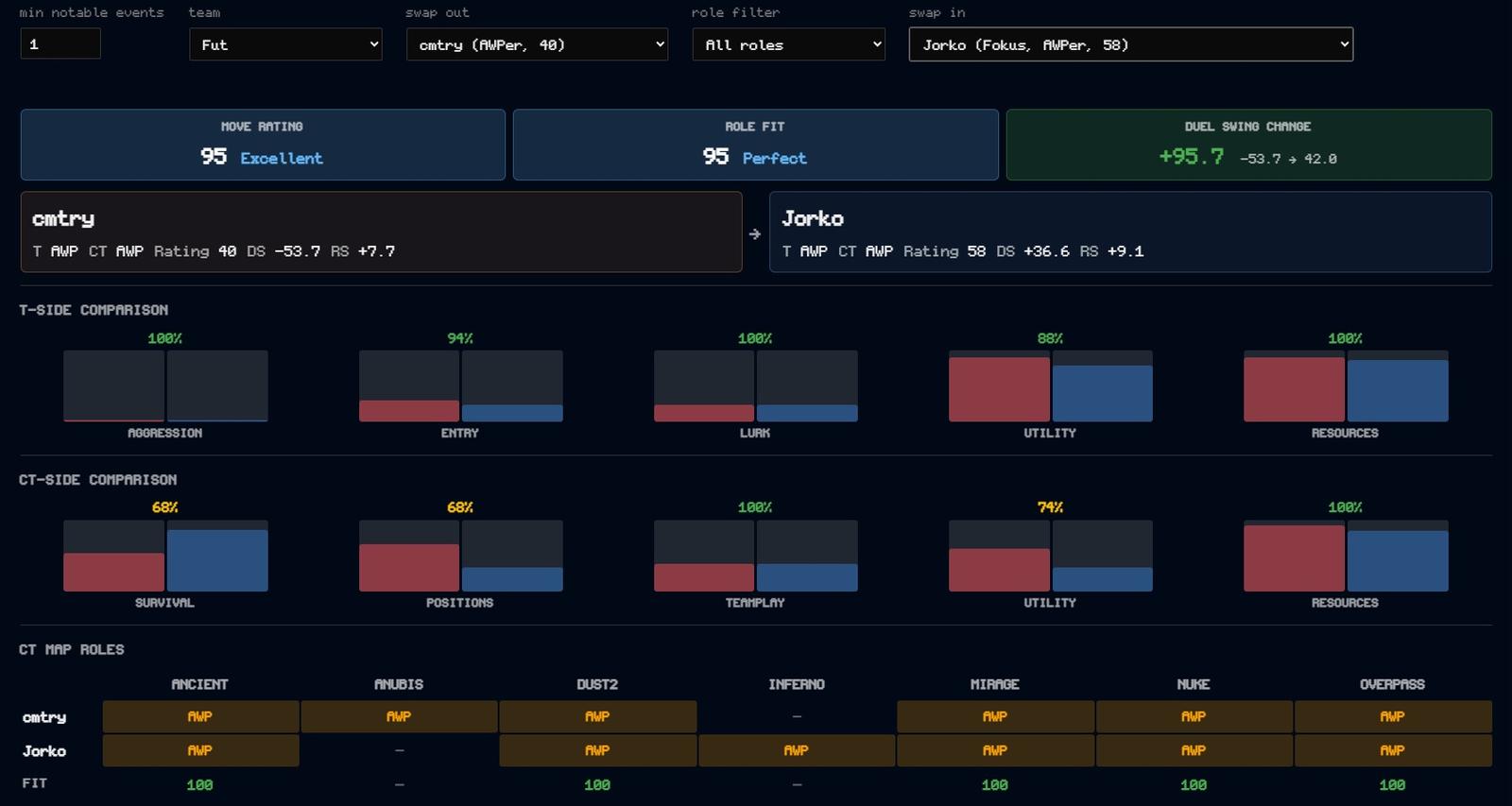
Task: Click the red T-side Utility bar
Action: (x=999, y=389)
